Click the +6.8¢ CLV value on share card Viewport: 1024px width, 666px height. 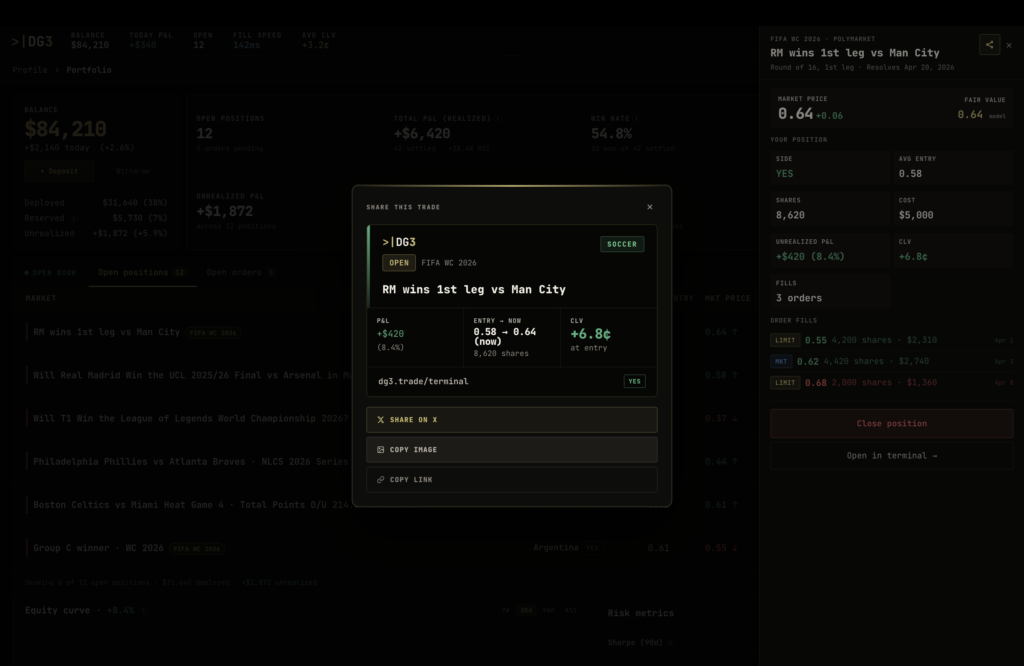(590, 334)
